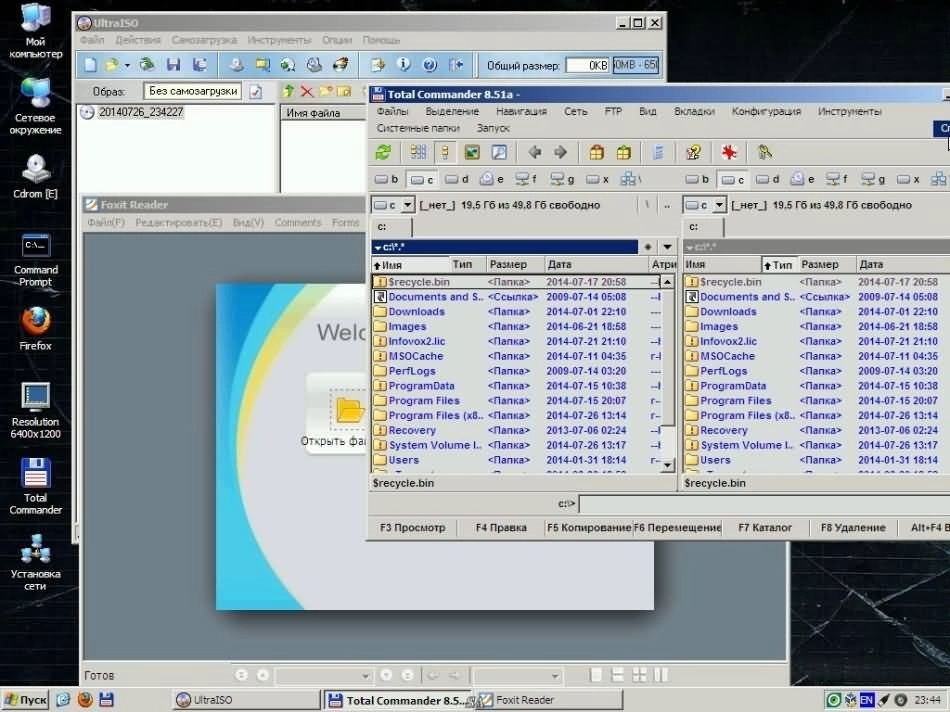Switch Total Commander to brief view icon
Viewport: 950px width, 712px height.
coord(418,153)
